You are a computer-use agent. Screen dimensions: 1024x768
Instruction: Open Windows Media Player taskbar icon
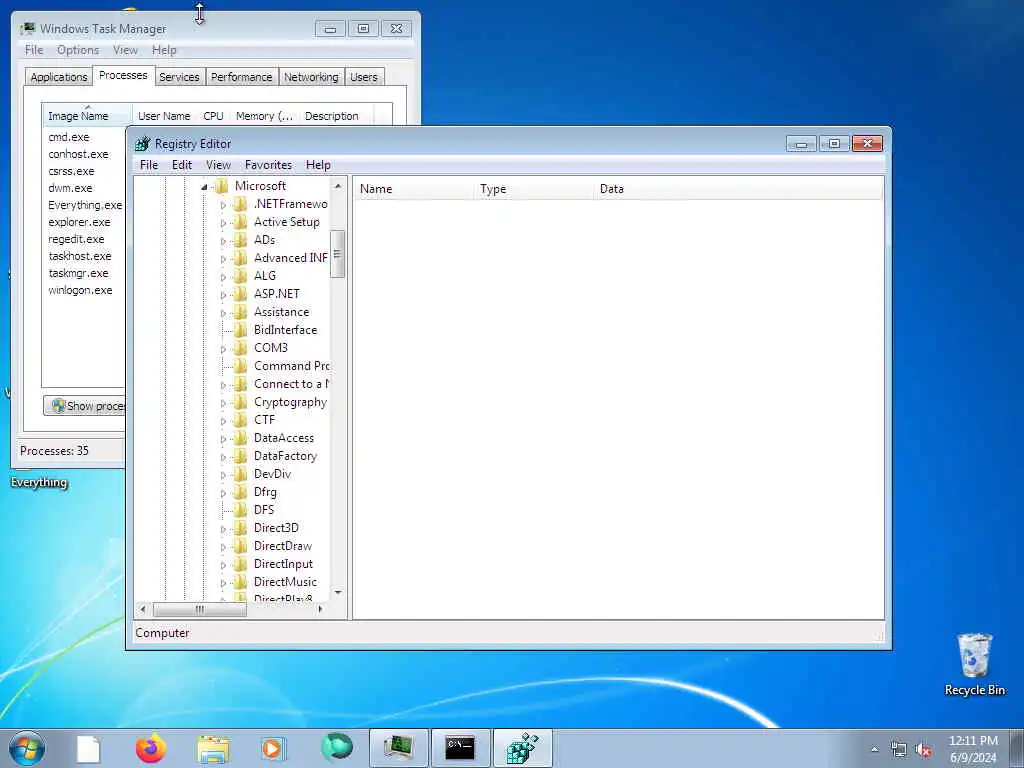273,748
